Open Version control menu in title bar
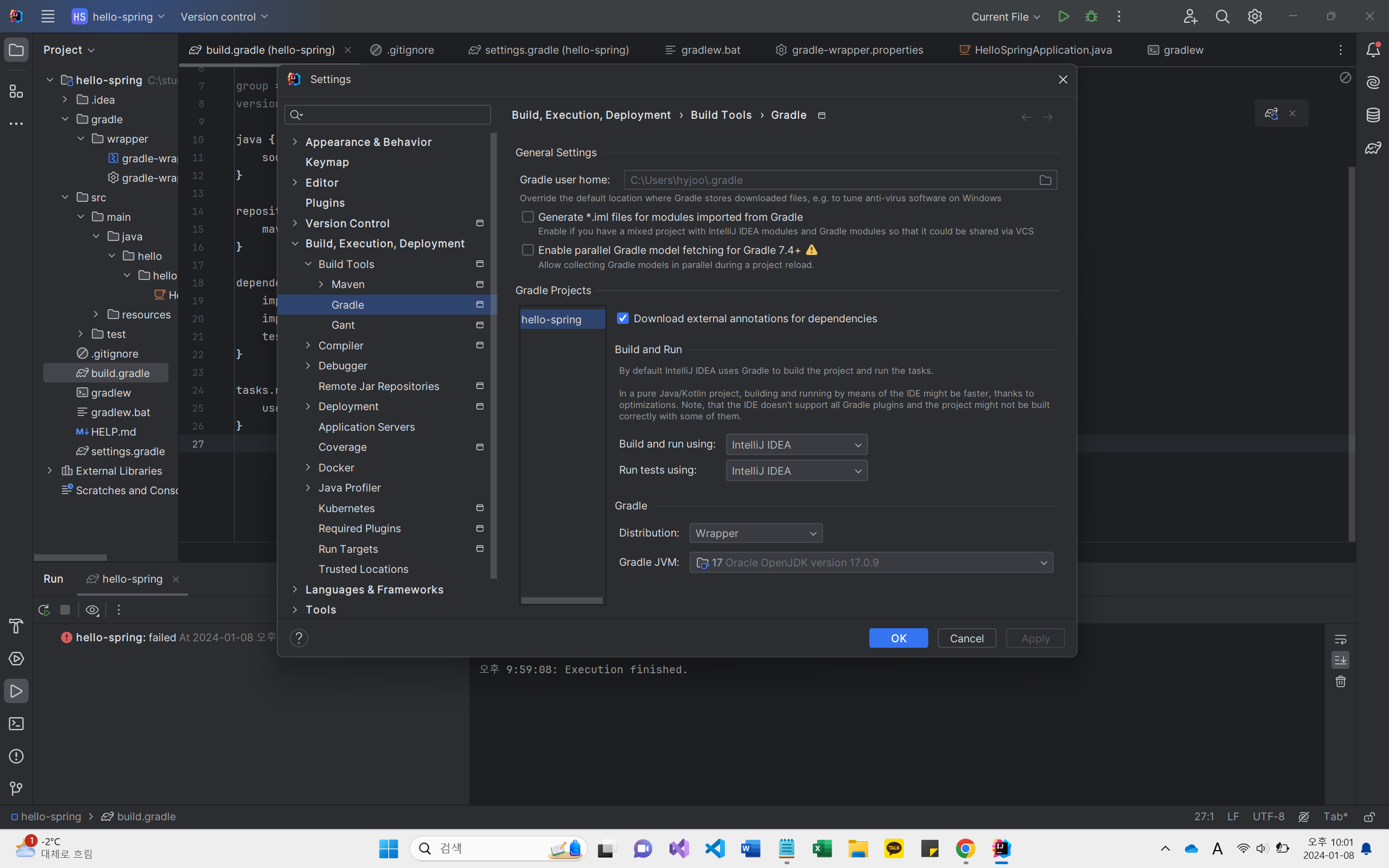 coord(225,17)
